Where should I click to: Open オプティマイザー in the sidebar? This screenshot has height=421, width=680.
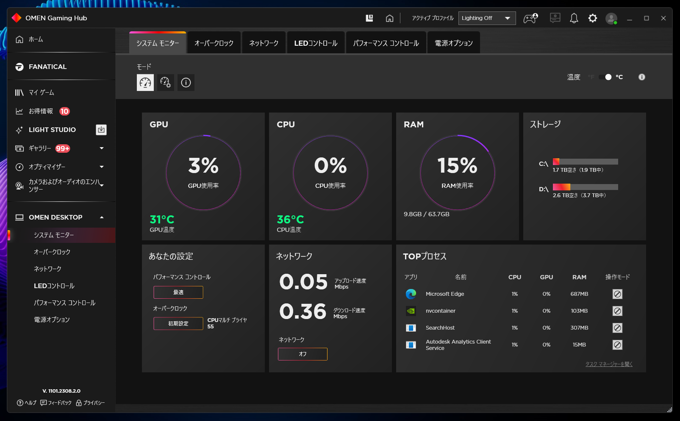40,167
